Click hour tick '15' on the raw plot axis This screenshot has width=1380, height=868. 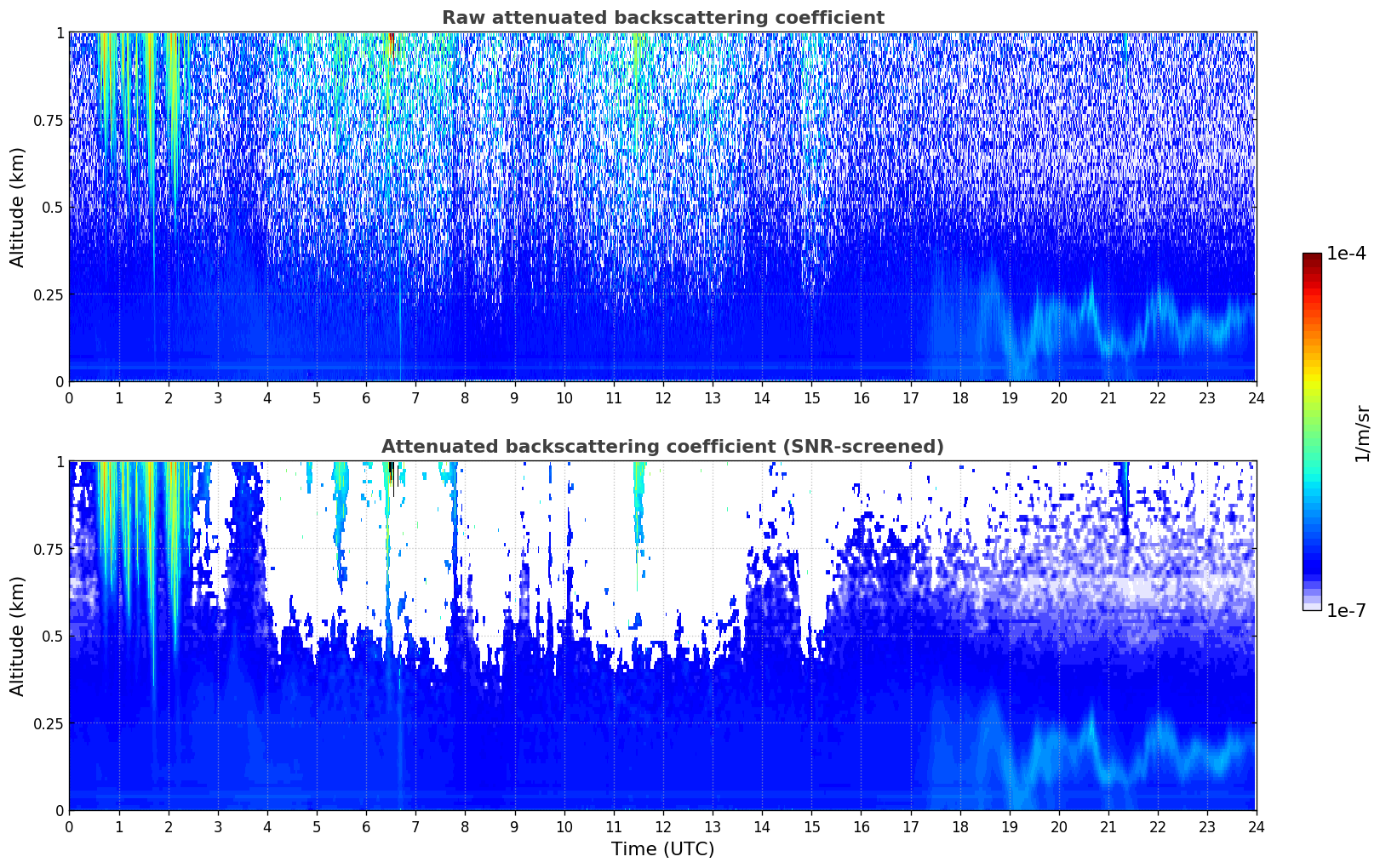pyautogui.click(x=811, y=397)
